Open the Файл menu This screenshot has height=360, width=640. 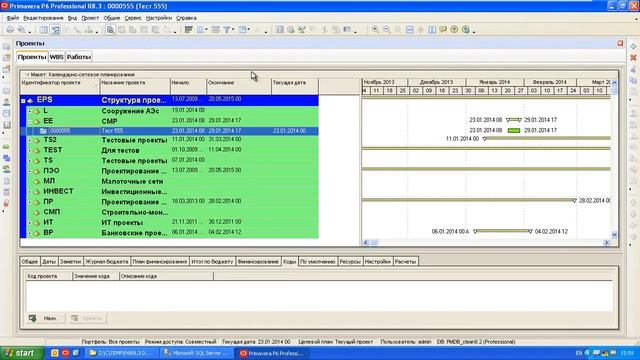click(13, 18)
